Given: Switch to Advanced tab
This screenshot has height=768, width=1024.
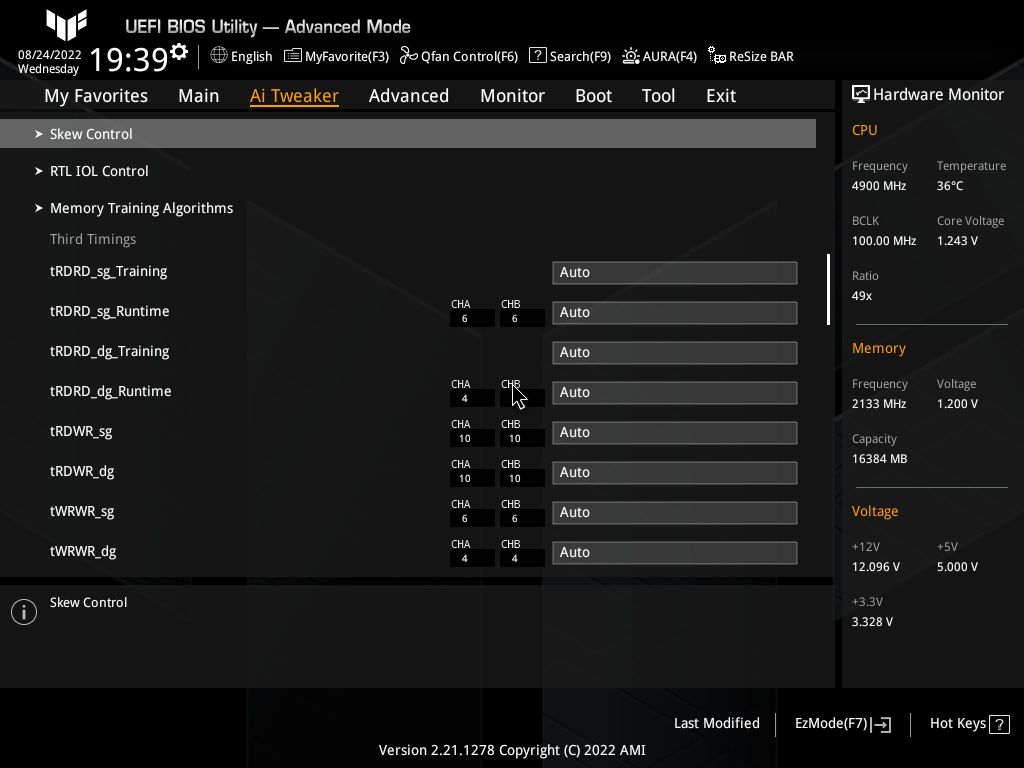Looking at the screenshot, I should pyautogui.click(x=409, y=95).
